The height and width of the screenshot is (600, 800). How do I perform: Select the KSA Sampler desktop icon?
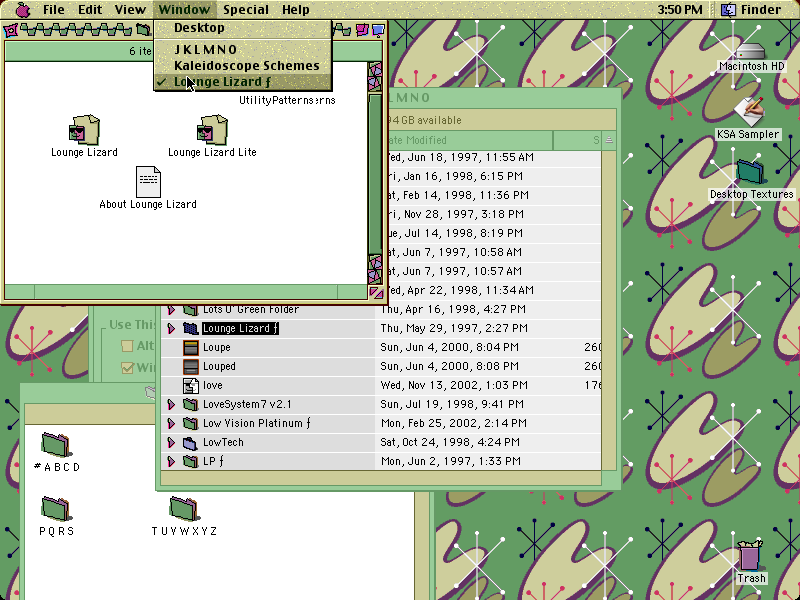coord(748,111)
